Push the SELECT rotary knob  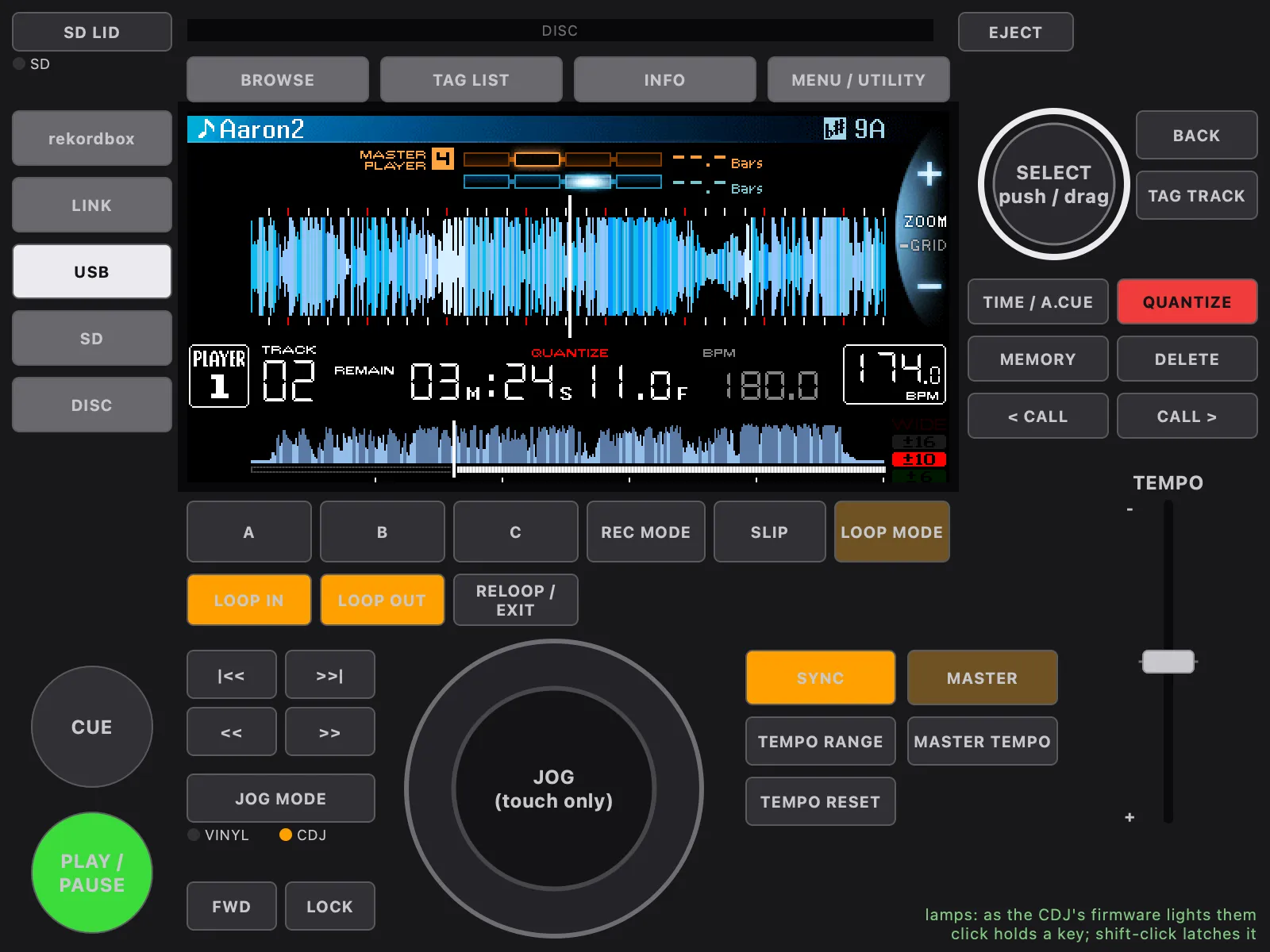click(1054, 184)
